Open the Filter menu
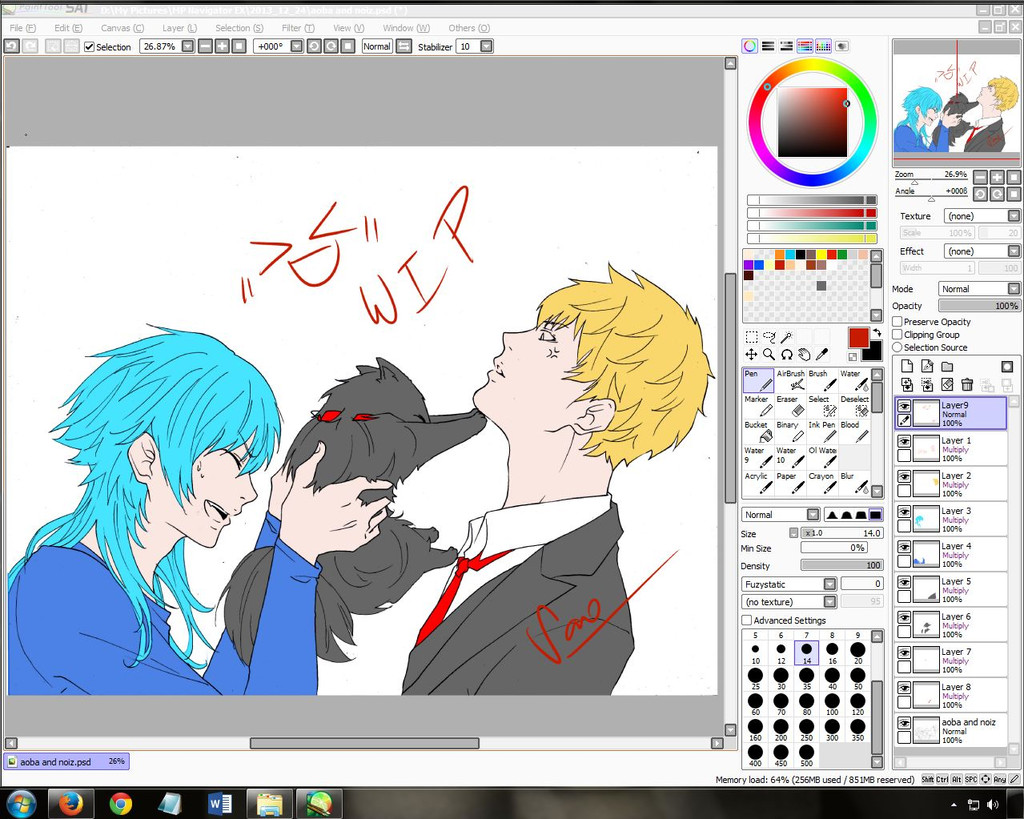This screenshot has height=819, width=1024. click(298, 28)
